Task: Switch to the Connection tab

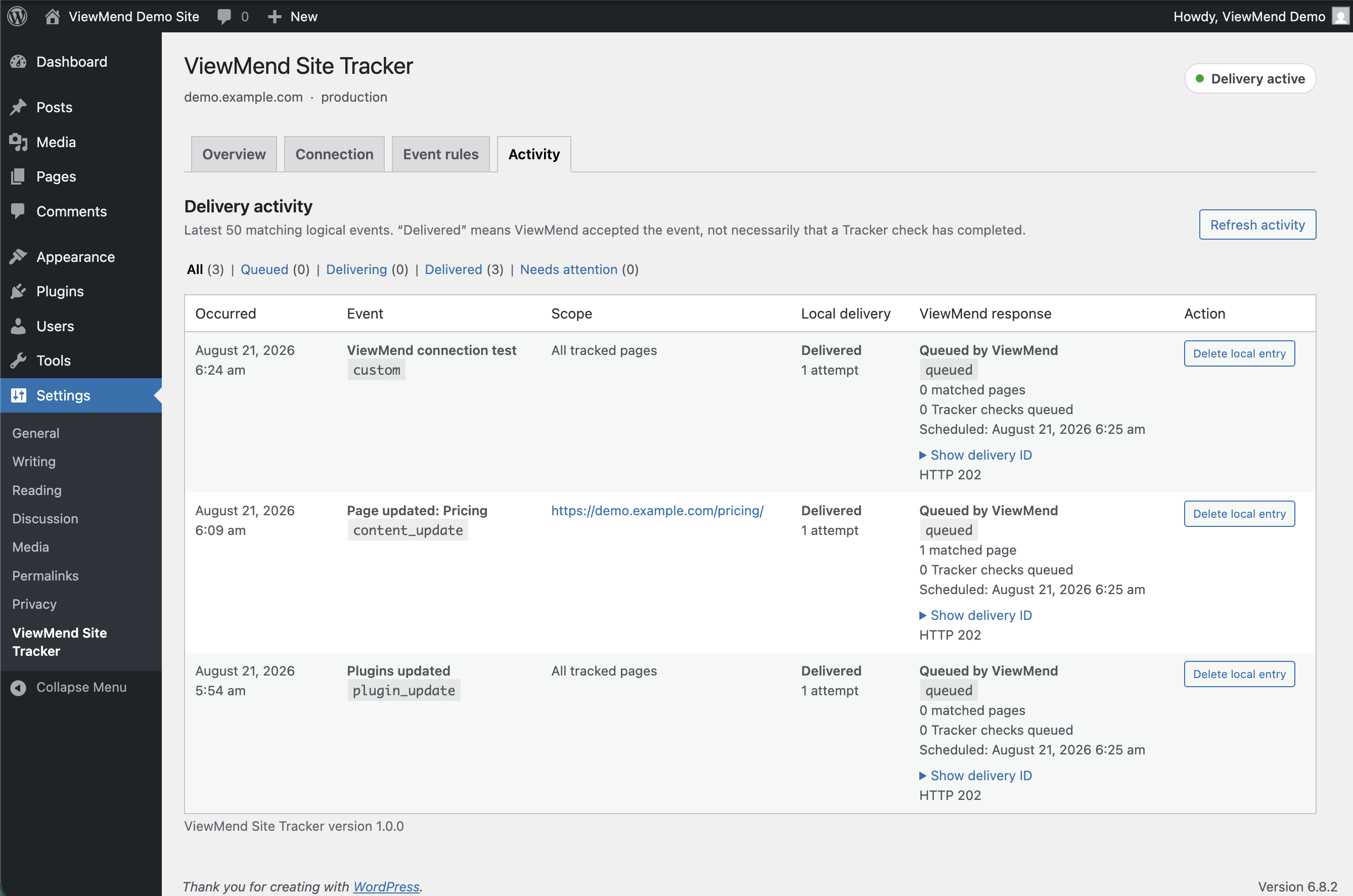Action: 334,154
